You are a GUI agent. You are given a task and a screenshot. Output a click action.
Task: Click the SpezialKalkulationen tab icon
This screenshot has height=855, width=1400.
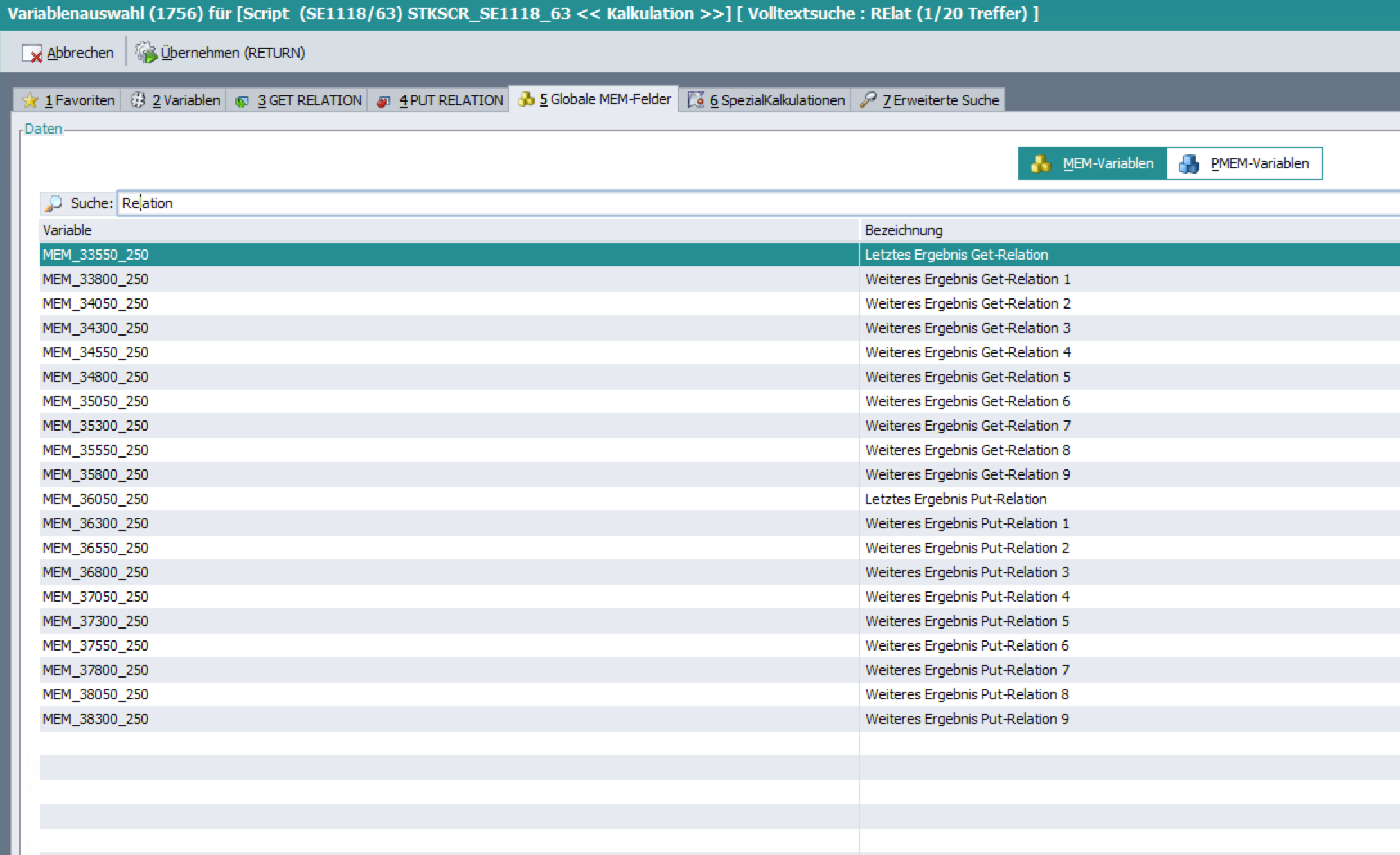point(696,100)
